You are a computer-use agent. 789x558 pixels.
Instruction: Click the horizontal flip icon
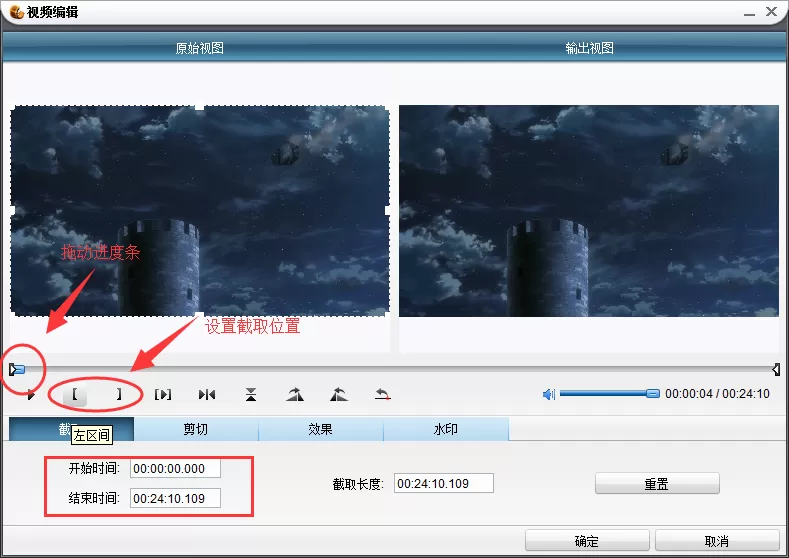tap(207, 394)
